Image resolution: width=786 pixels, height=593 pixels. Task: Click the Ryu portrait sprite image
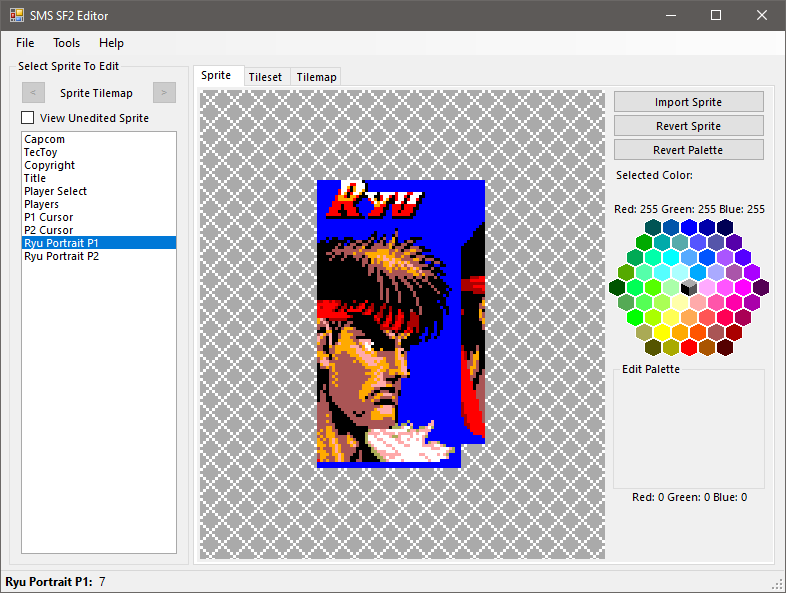[x=401, y=324]
